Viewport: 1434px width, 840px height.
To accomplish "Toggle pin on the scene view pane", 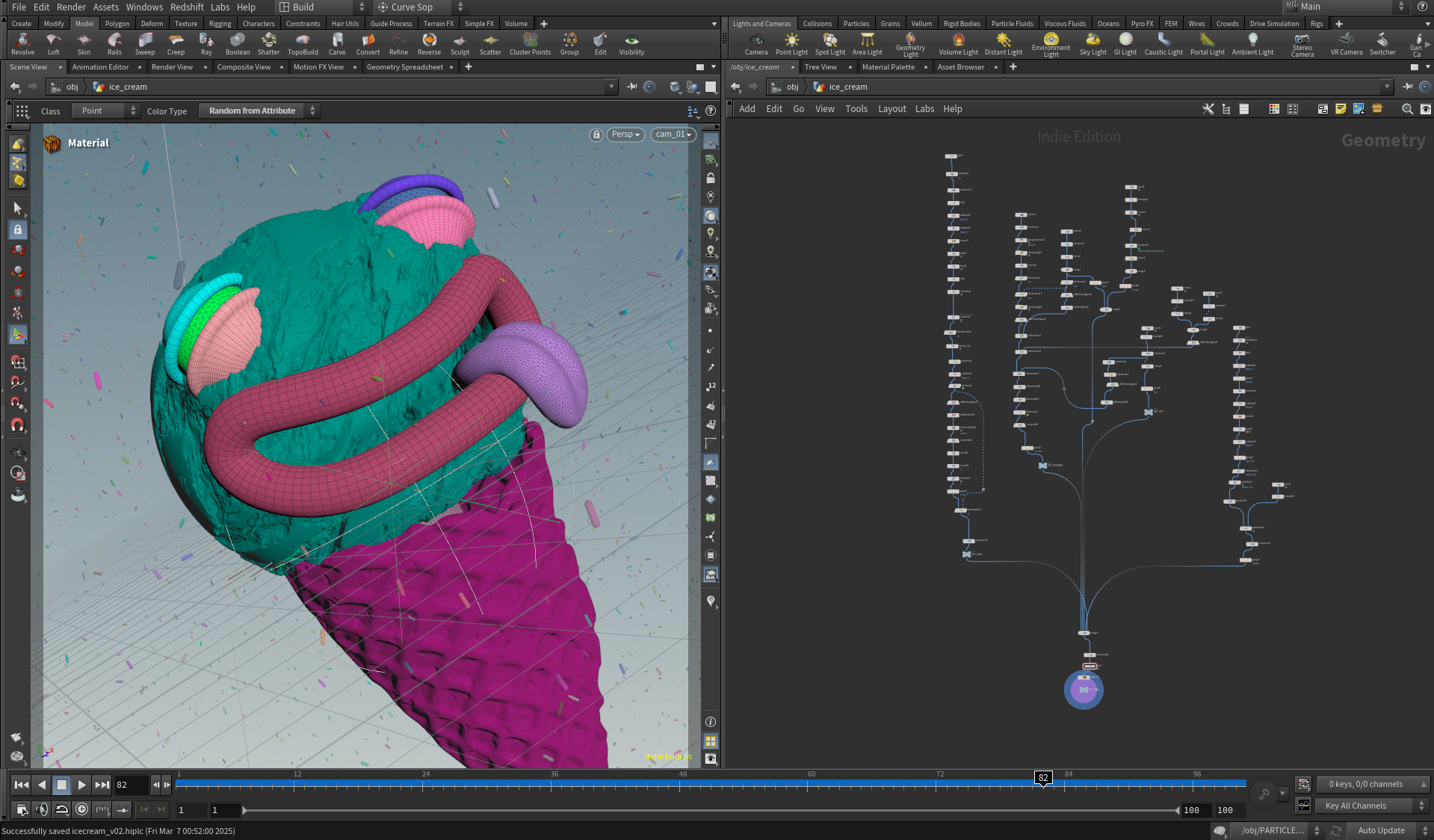I will pos(632,87).
